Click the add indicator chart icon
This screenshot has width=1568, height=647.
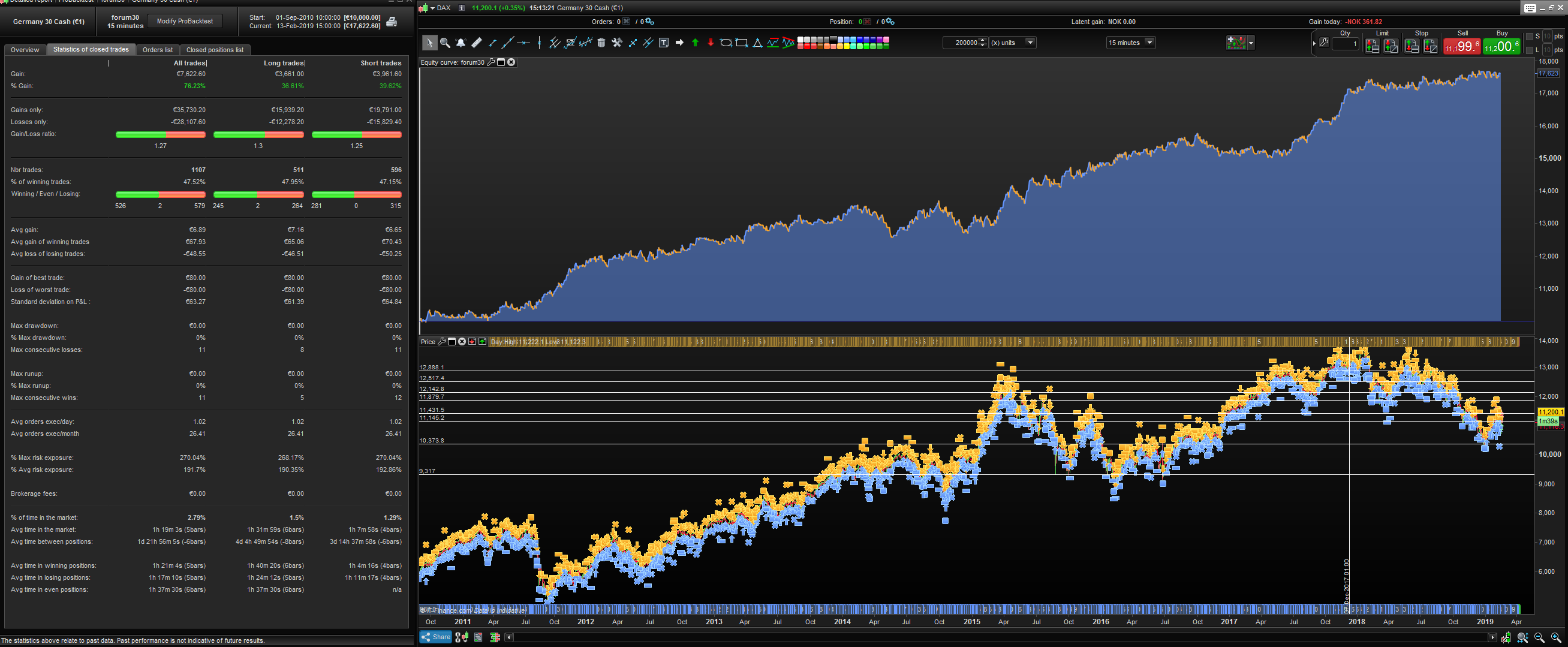(1236, 43)
